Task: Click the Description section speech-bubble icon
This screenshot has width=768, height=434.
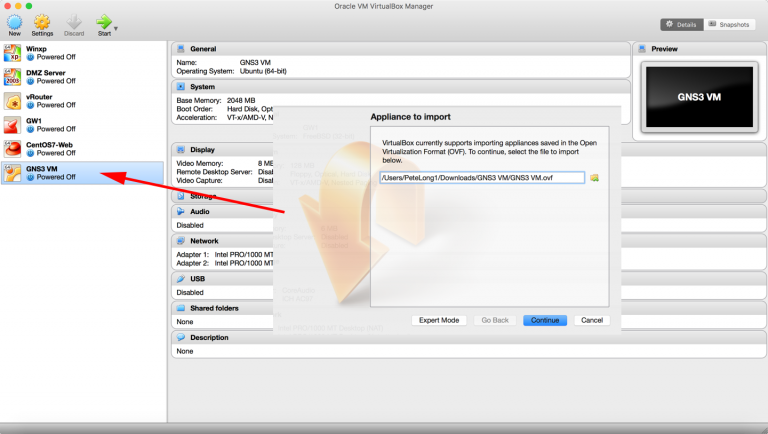Action: (181, 337)
